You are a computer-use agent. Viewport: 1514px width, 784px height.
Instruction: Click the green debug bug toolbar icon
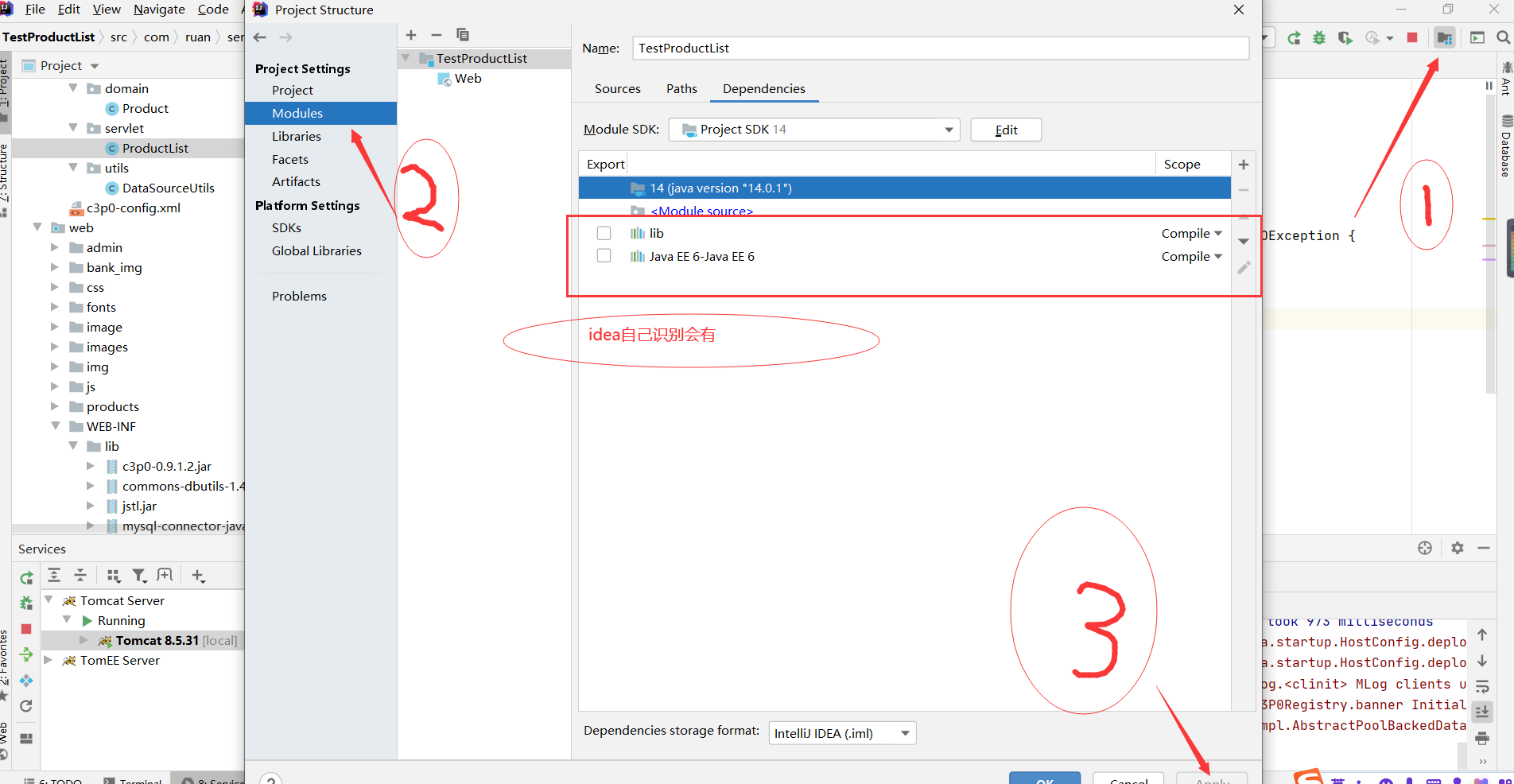point(1319,37)
